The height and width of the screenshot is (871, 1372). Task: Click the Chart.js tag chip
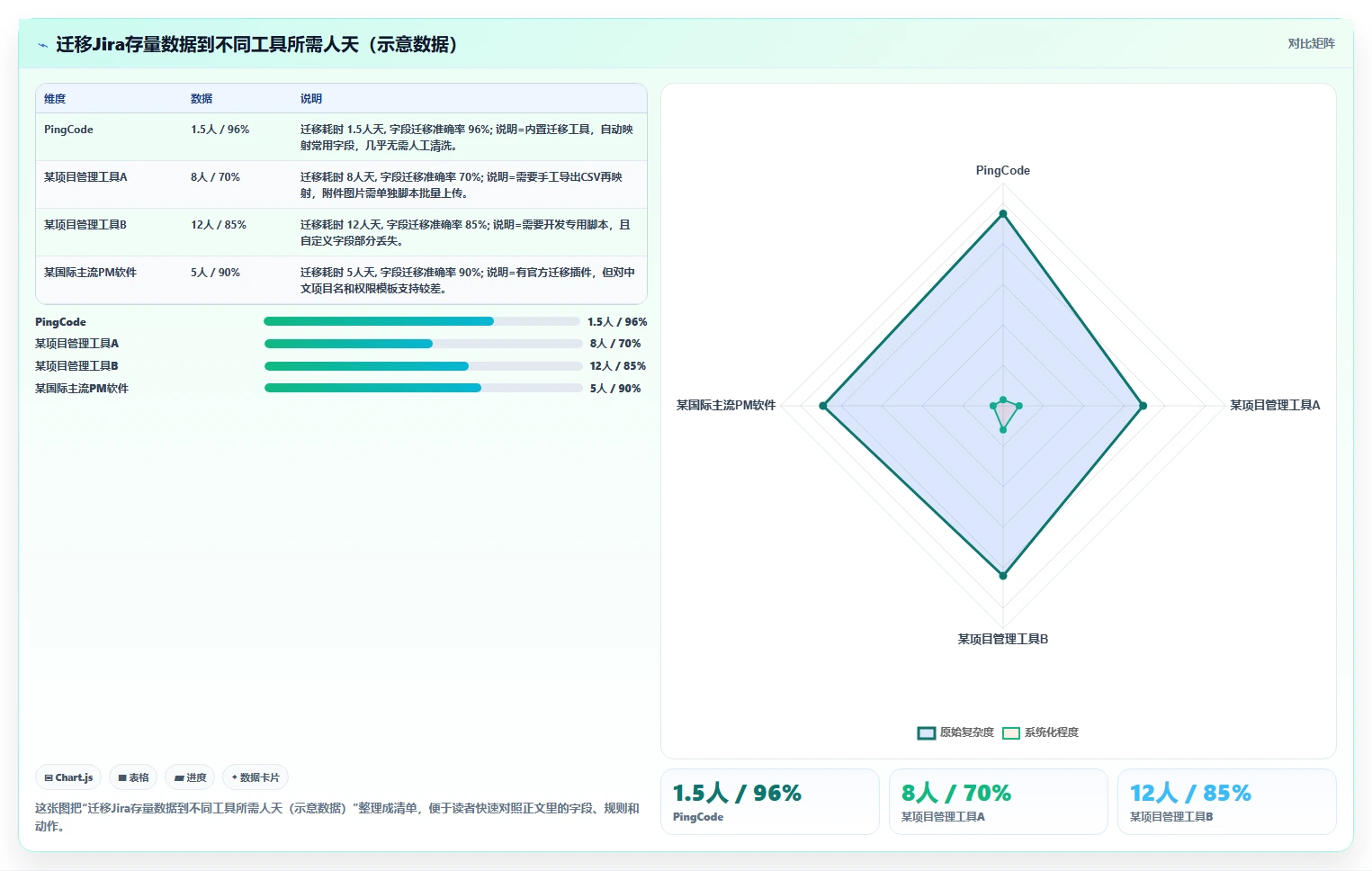(68, 777)
